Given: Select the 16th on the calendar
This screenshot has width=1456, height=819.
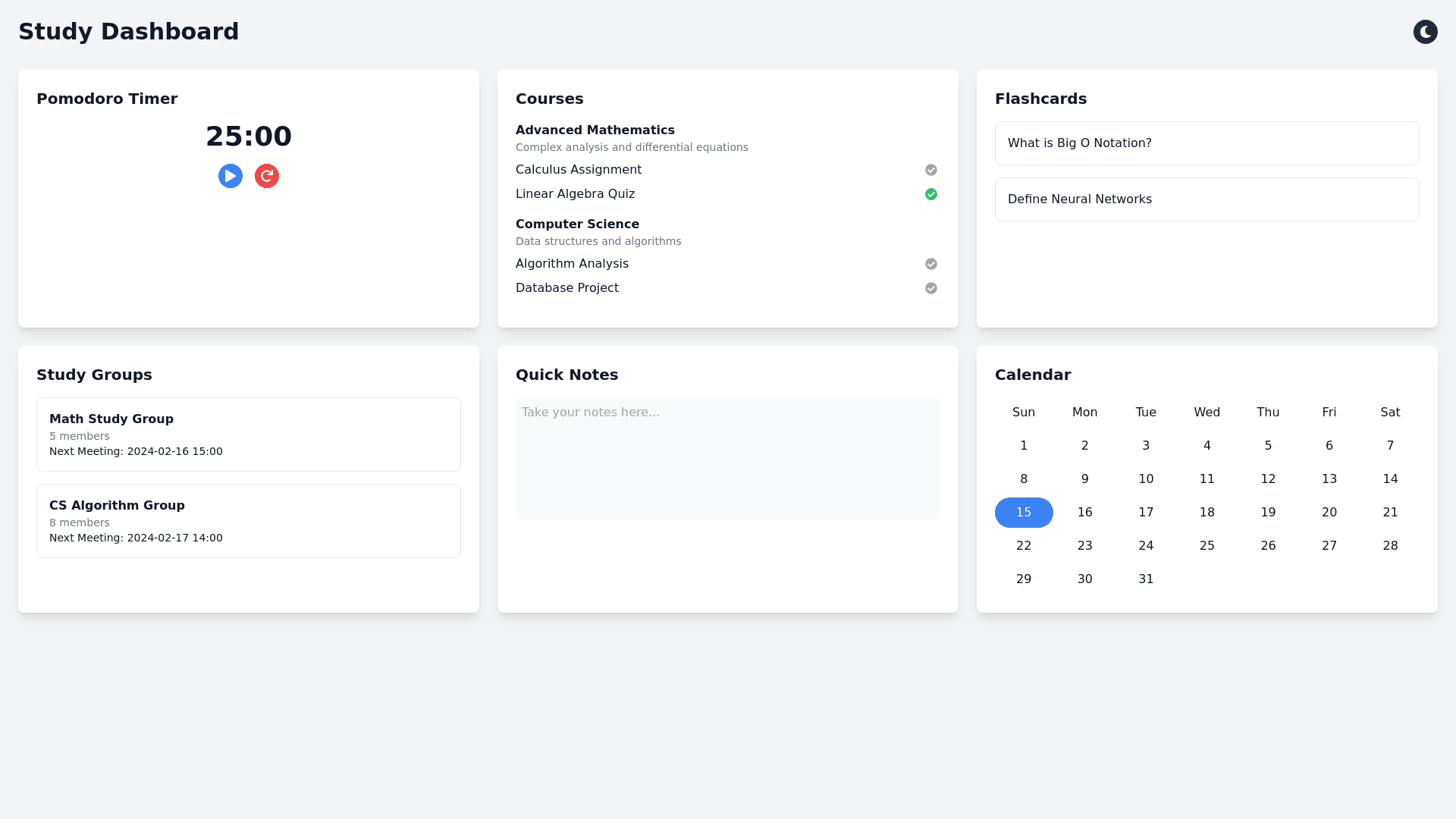Looking at the screenshot, I should pyautogui.click(x=1084, y=513).
